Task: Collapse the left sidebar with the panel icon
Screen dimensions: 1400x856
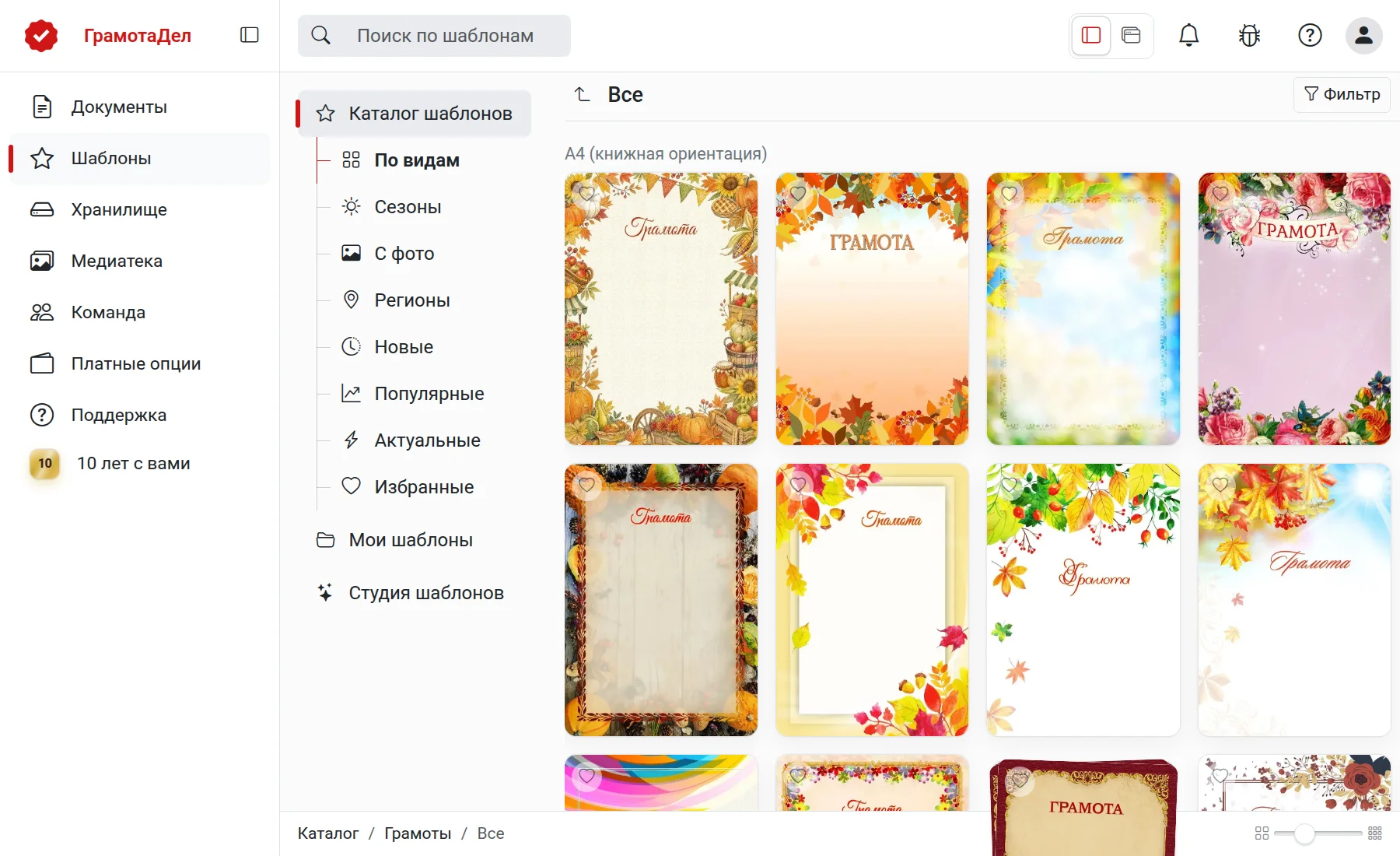Action: (250, 35)
